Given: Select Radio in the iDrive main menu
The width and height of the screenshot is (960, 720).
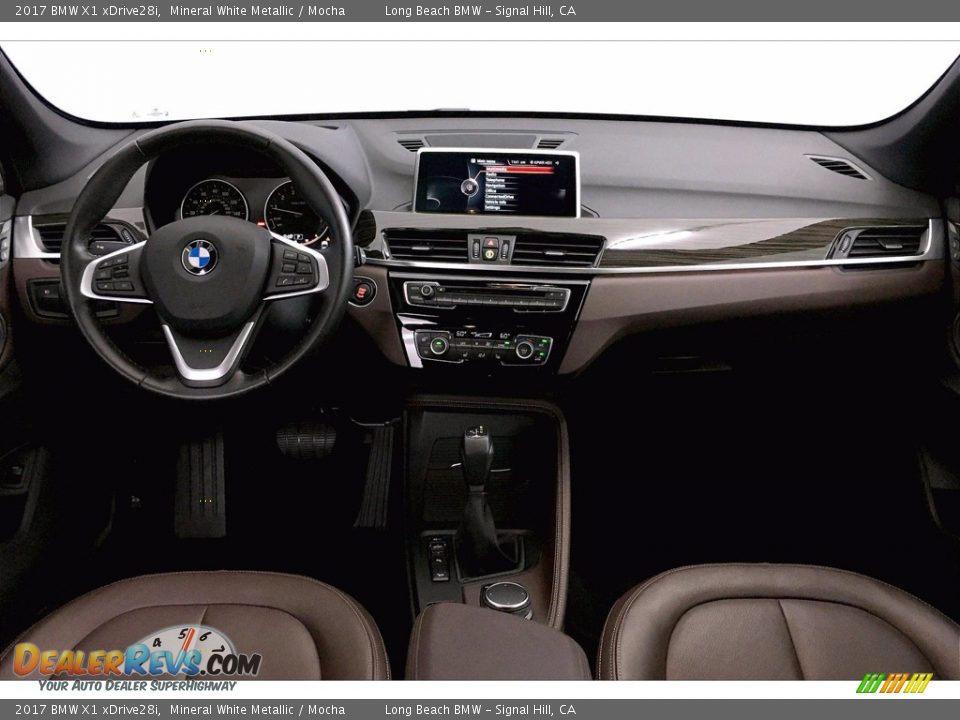Looking at the screenshot, I should click(492, 175).
